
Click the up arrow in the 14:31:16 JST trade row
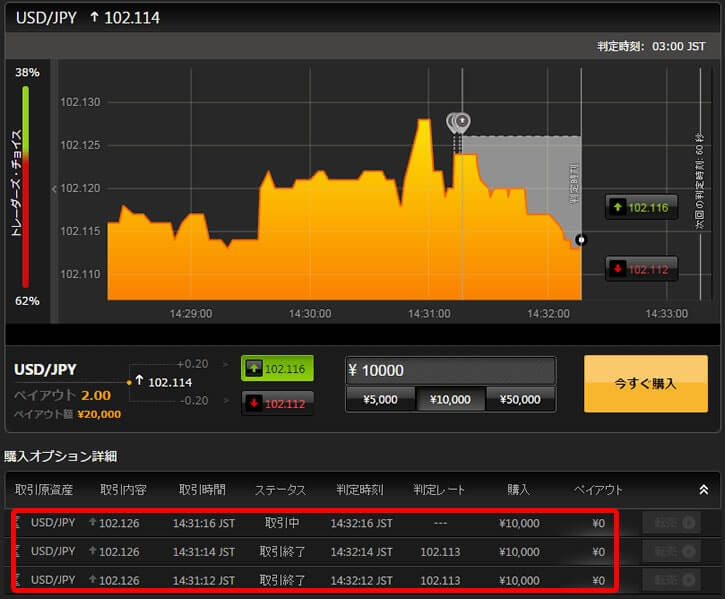point(93,522)
